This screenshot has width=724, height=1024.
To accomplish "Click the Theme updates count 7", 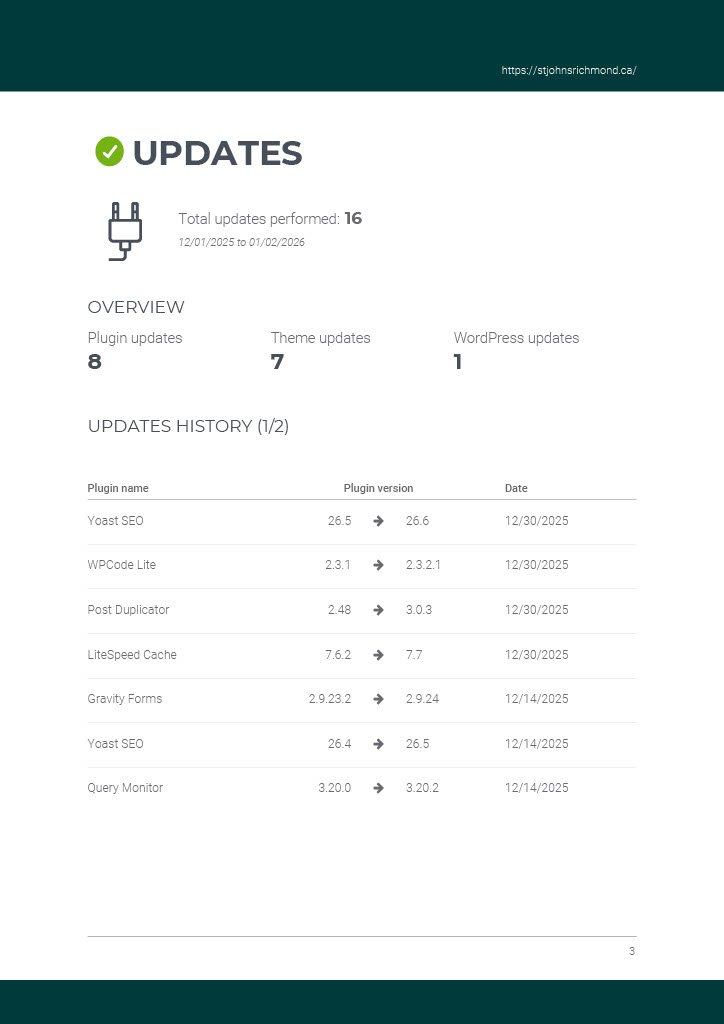I will click(277, 362).
